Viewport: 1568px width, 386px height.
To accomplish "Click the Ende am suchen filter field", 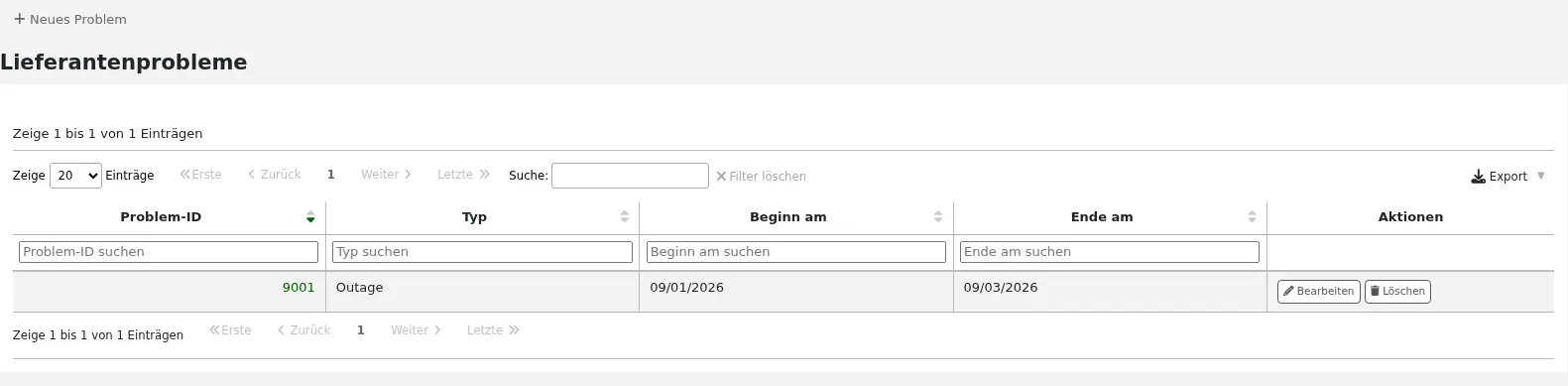I will [1110, 252].
